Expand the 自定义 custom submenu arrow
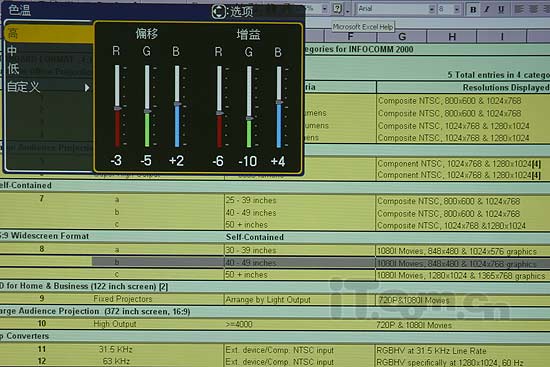Screen dimensions: 550x367 pos(87,87)
